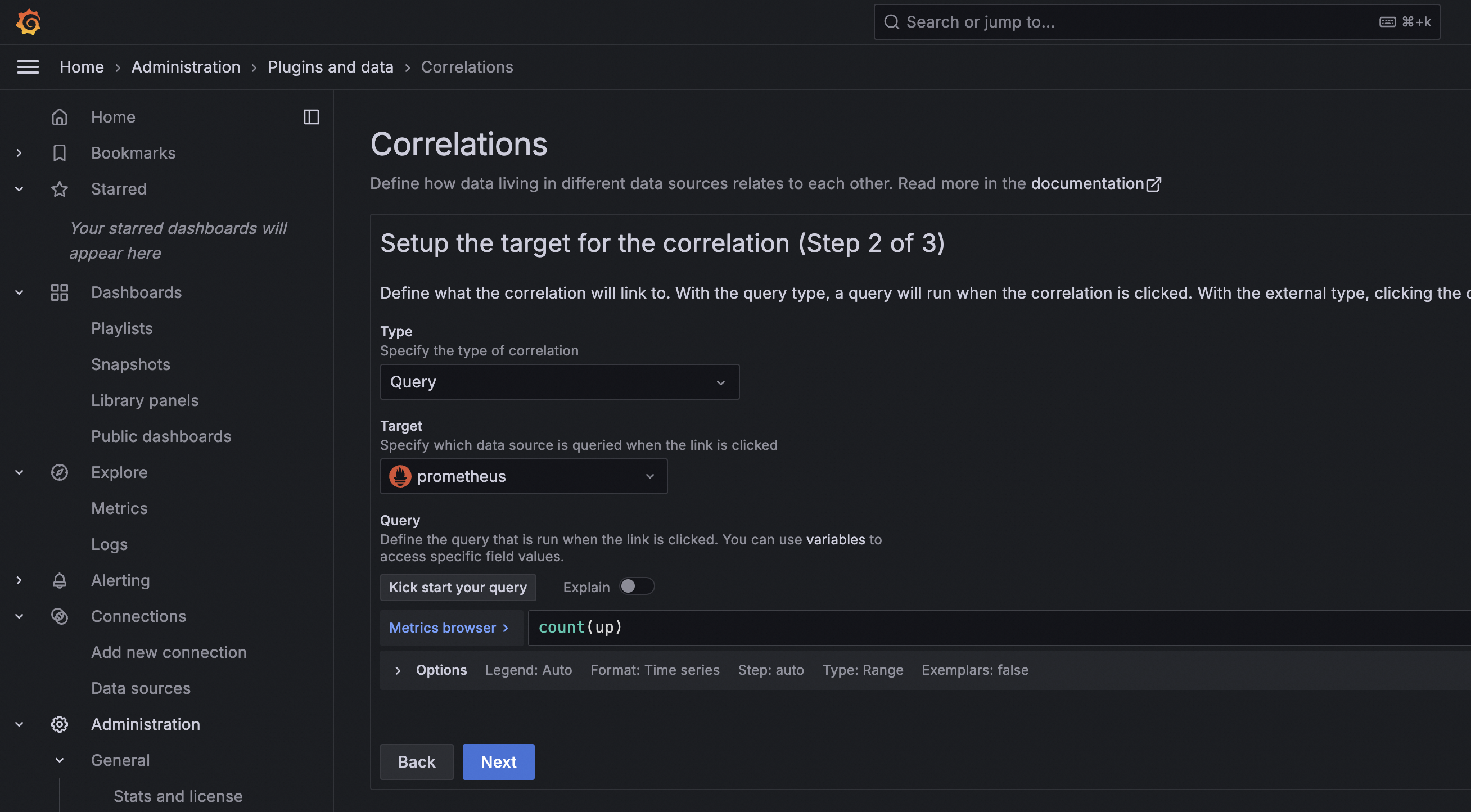Click the Next button
The width and height of the screenshot is (1471, 812).
coord(498,762)
